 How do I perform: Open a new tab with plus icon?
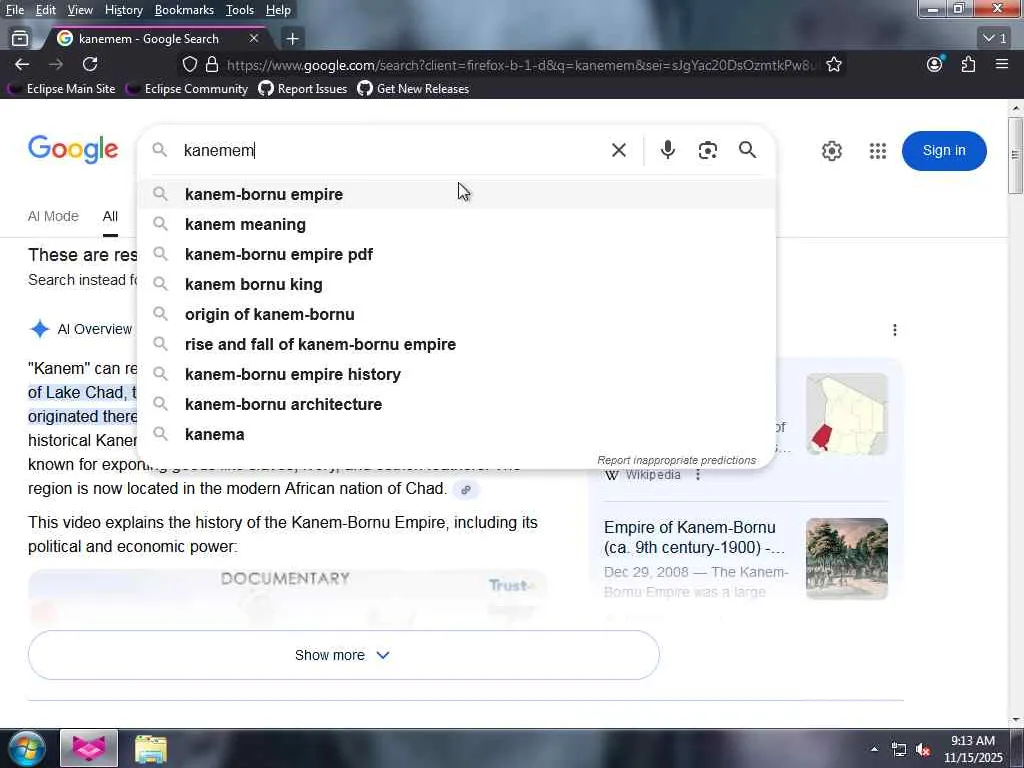coord(293,39)
